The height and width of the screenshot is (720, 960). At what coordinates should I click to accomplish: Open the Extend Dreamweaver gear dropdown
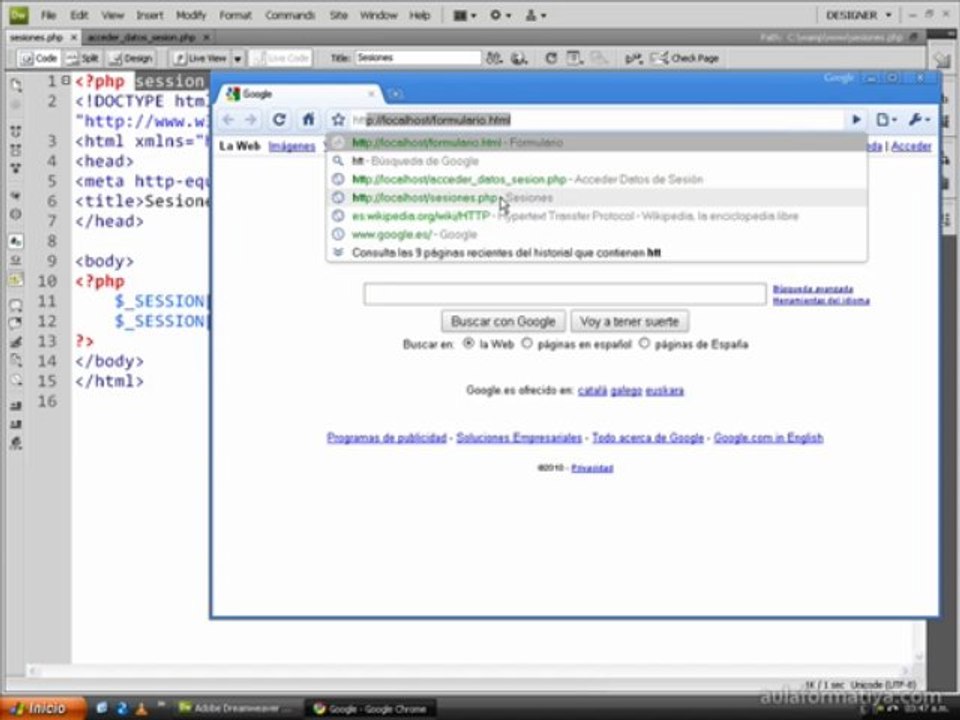pos(500,15)
